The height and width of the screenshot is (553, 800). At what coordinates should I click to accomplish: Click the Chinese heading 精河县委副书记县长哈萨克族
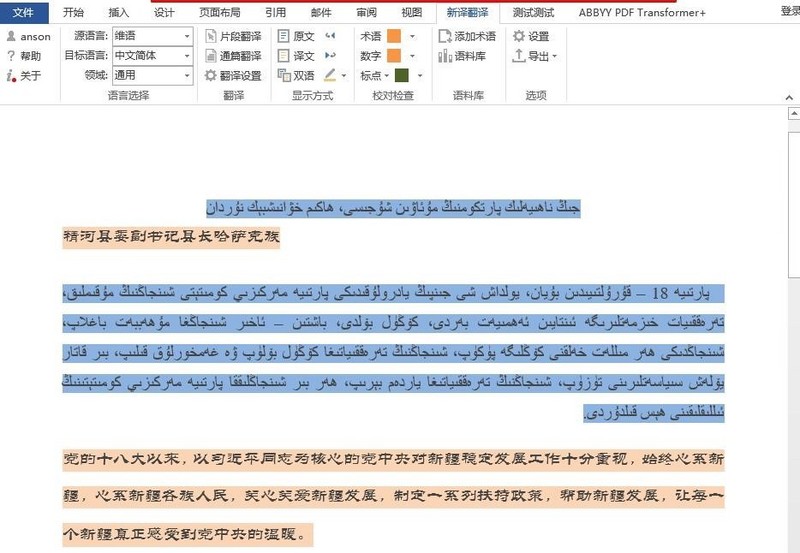171,237
